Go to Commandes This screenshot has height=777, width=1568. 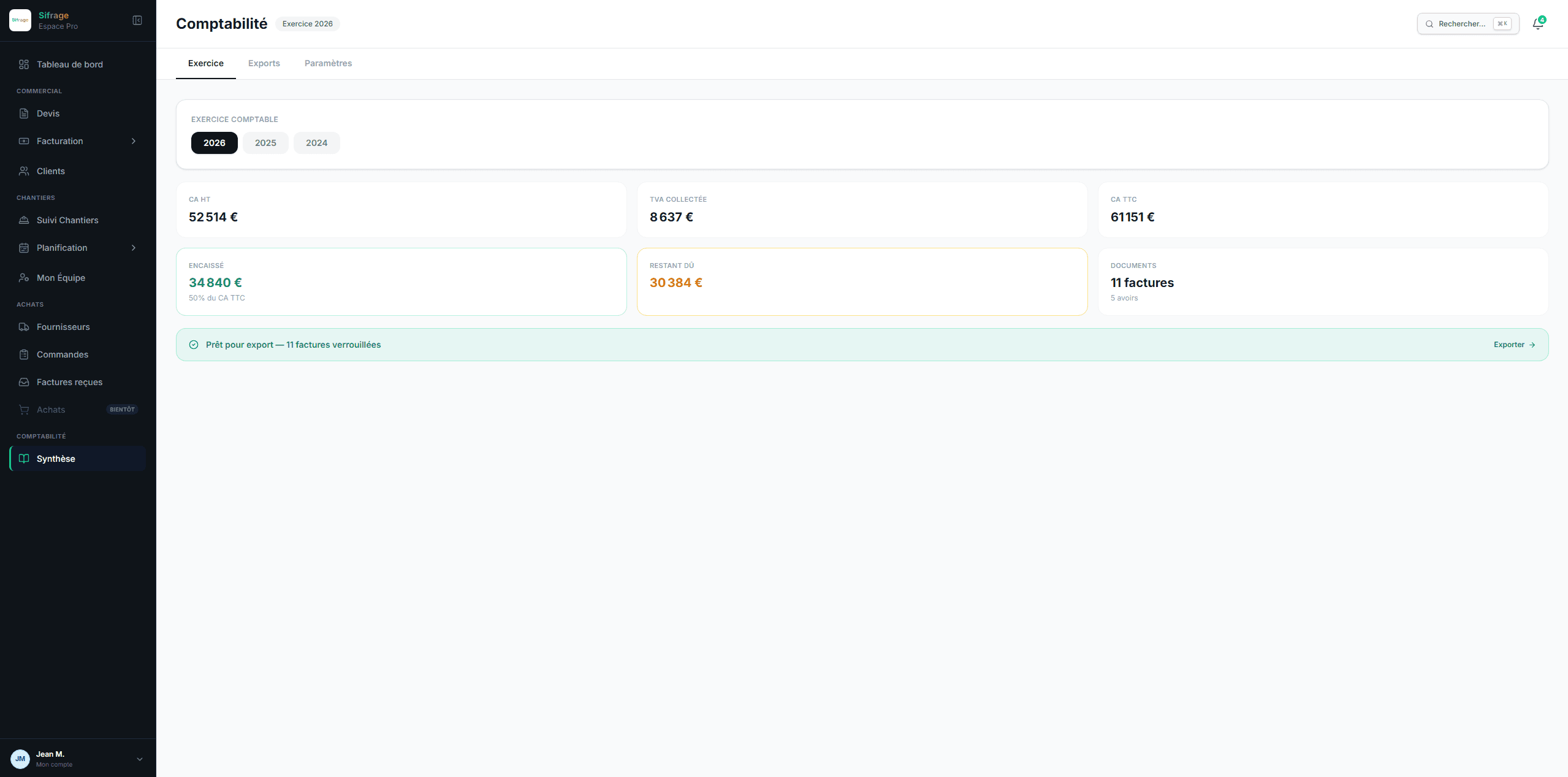[x=78, y=354]
